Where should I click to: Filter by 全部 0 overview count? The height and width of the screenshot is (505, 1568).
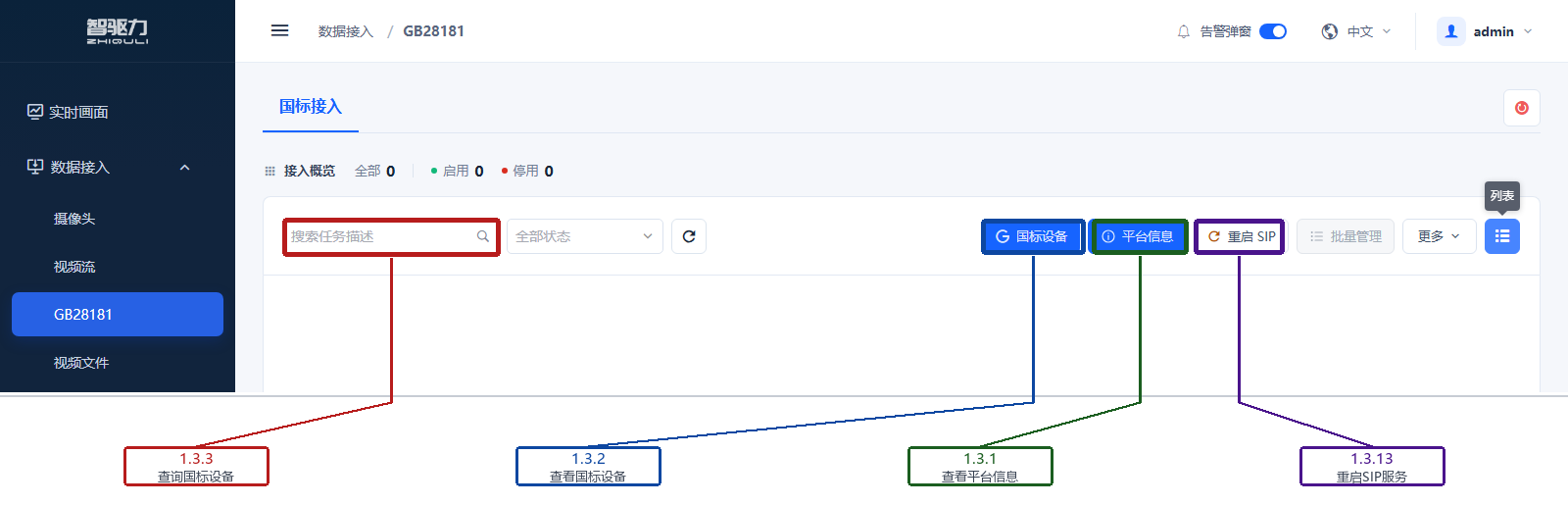[x=375, y=171]
